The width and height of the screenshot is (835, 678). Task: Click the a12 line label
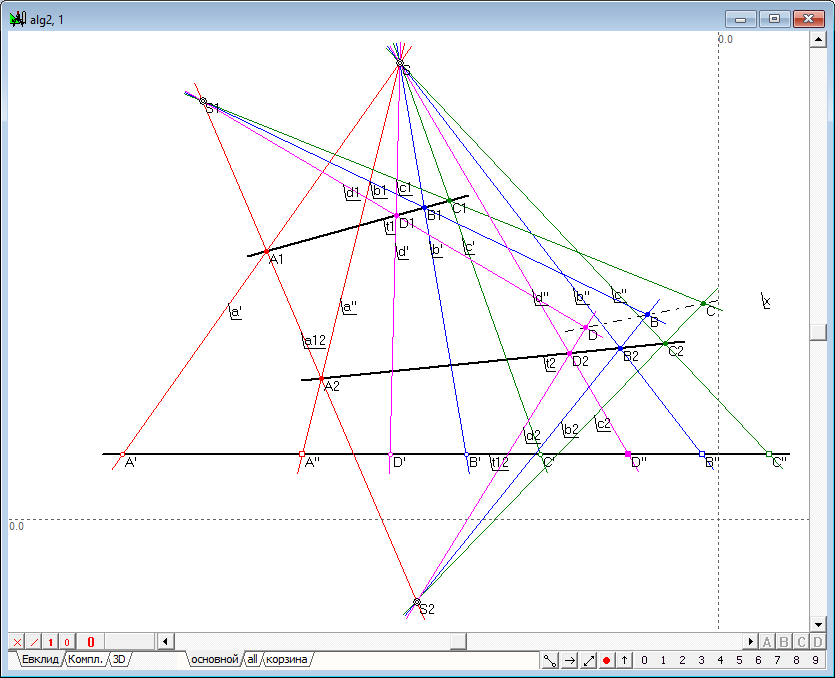click(x=314, y=340)
